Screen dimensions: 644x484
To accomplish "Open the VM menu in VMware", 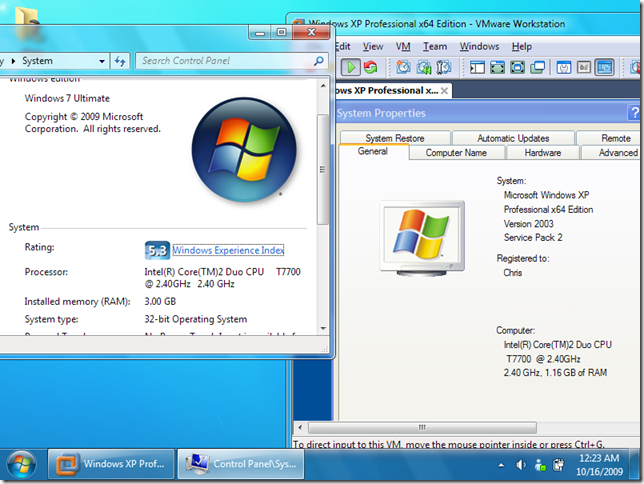I will pyautogui.click(x=403, y=46).
